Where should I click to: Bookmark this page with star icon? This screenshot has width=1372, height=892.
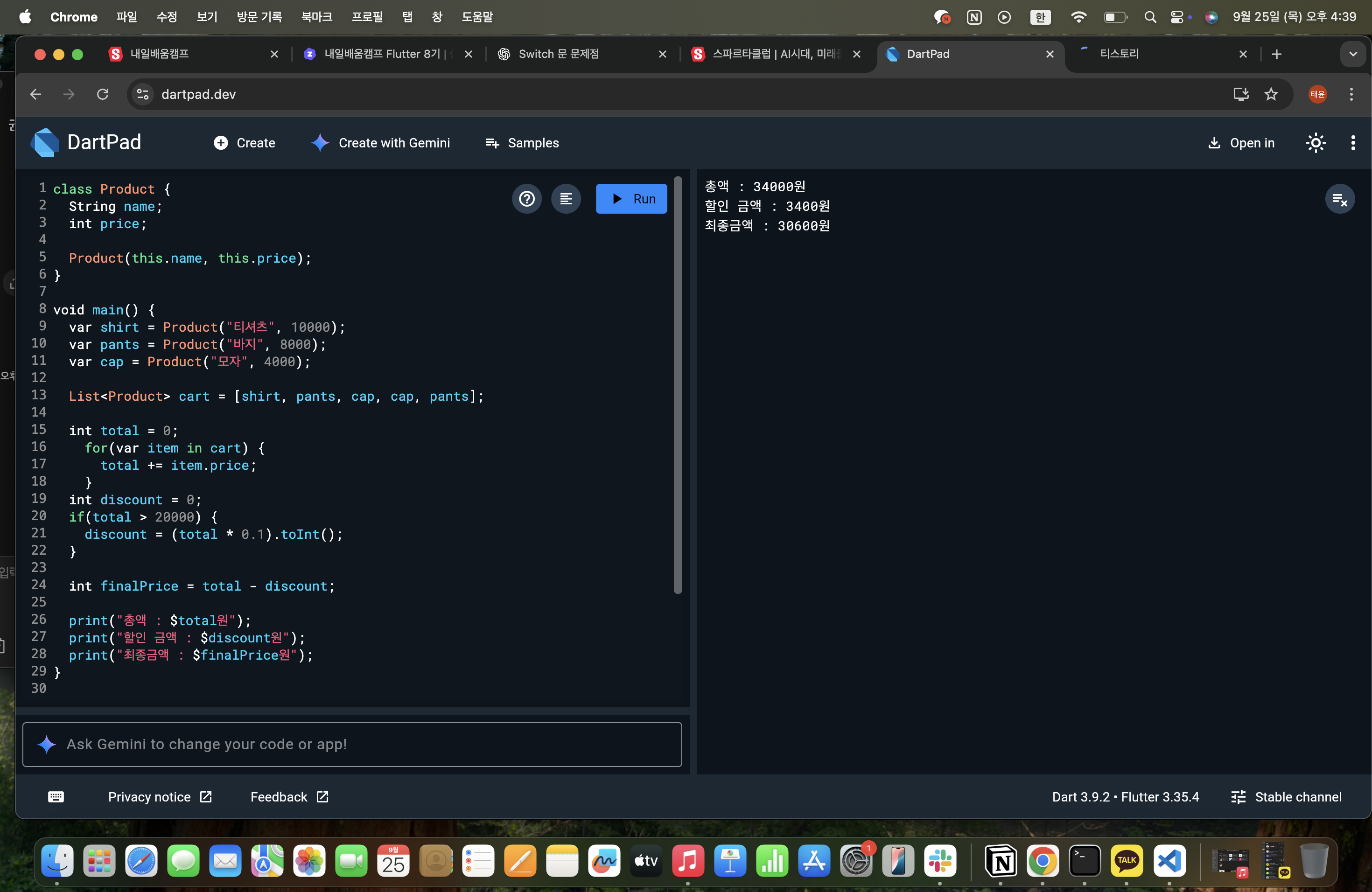pos(1271,95)
